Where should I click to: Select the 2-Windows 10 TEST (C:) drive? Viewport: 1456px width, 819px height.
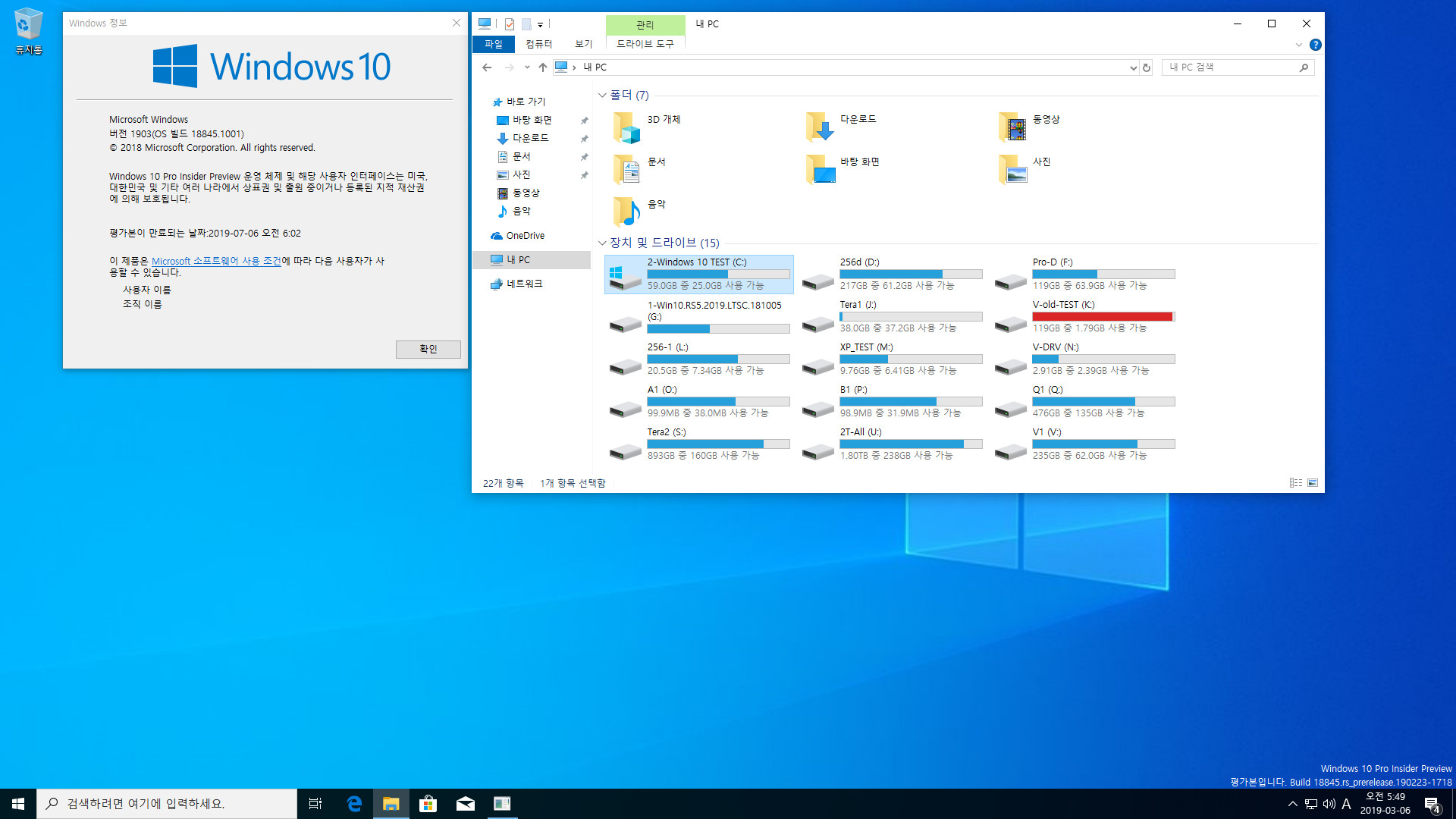coord(699,275)
